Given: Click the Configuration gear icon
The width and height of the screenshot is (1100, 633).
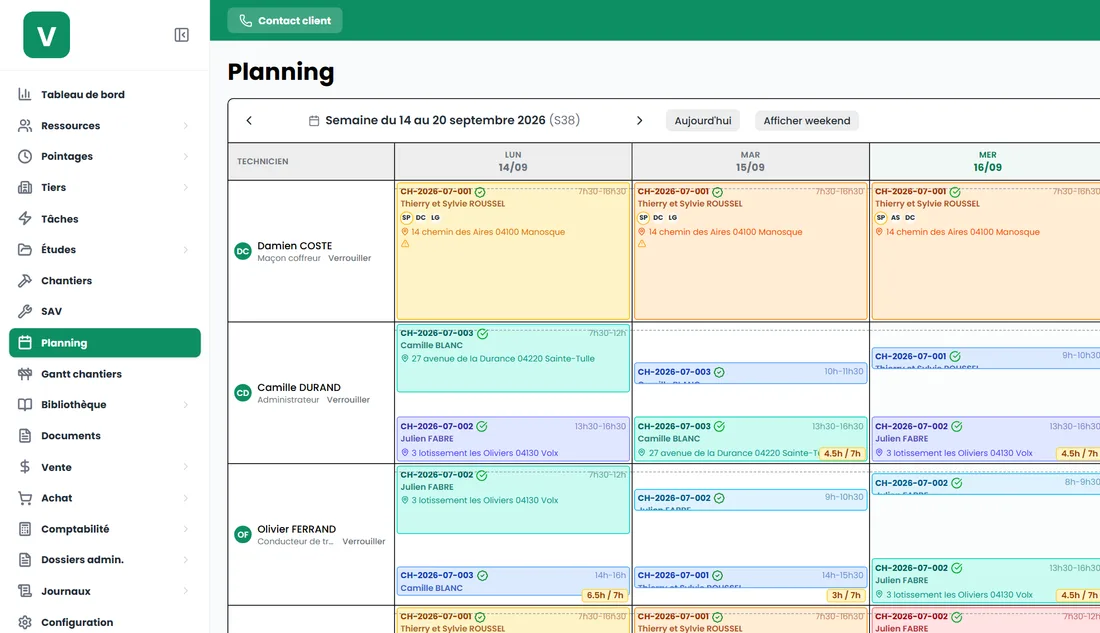Looking at the screenshot, I should click(x=25, y=622).
